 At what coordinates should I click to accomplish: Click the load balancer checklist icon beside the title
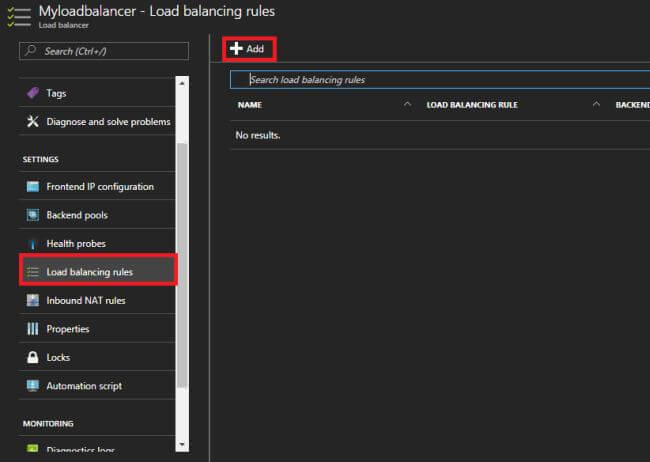(x=19, y=17)
